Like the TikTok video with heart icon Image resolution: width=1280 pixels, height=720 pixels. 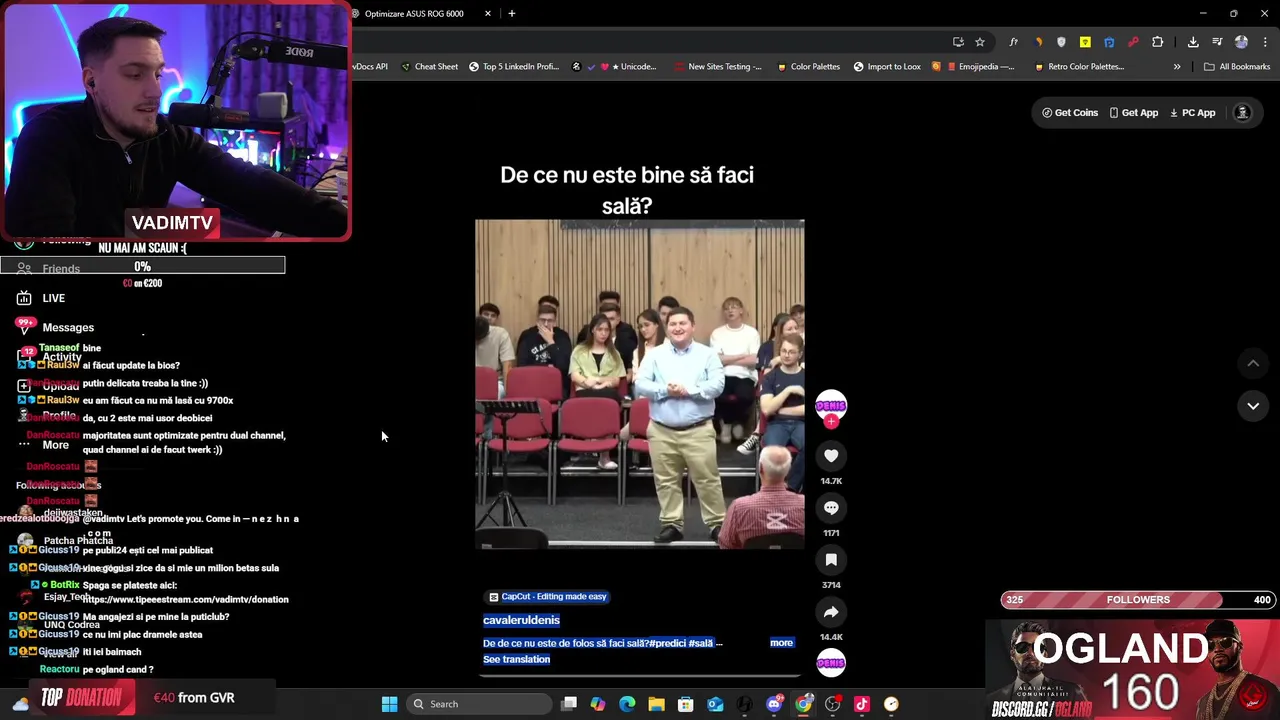point(831,456)
